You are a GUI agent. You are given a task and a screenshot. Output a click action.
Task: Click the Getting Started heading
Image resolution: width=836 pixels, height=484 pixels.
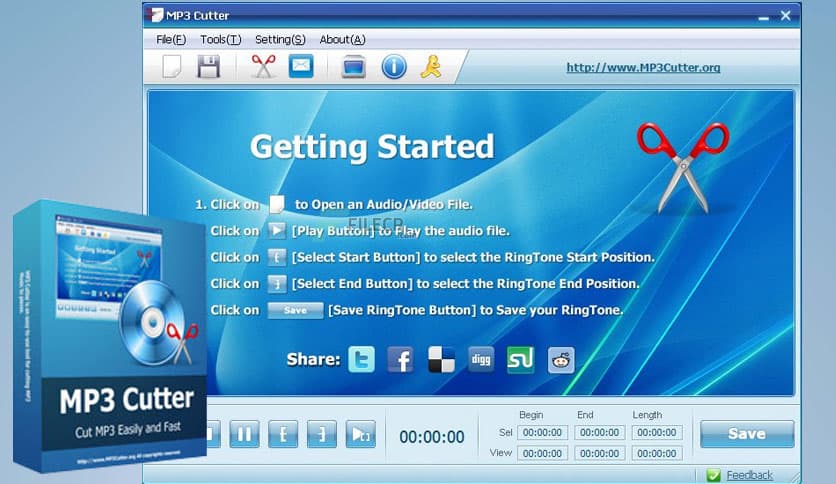coord(372,147)
